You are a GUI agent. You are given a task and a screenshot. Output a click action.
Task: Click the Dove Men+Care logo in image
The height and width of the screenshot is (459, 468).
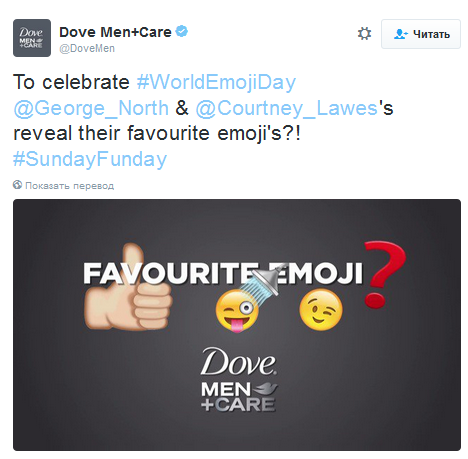(x=239, y=379)
